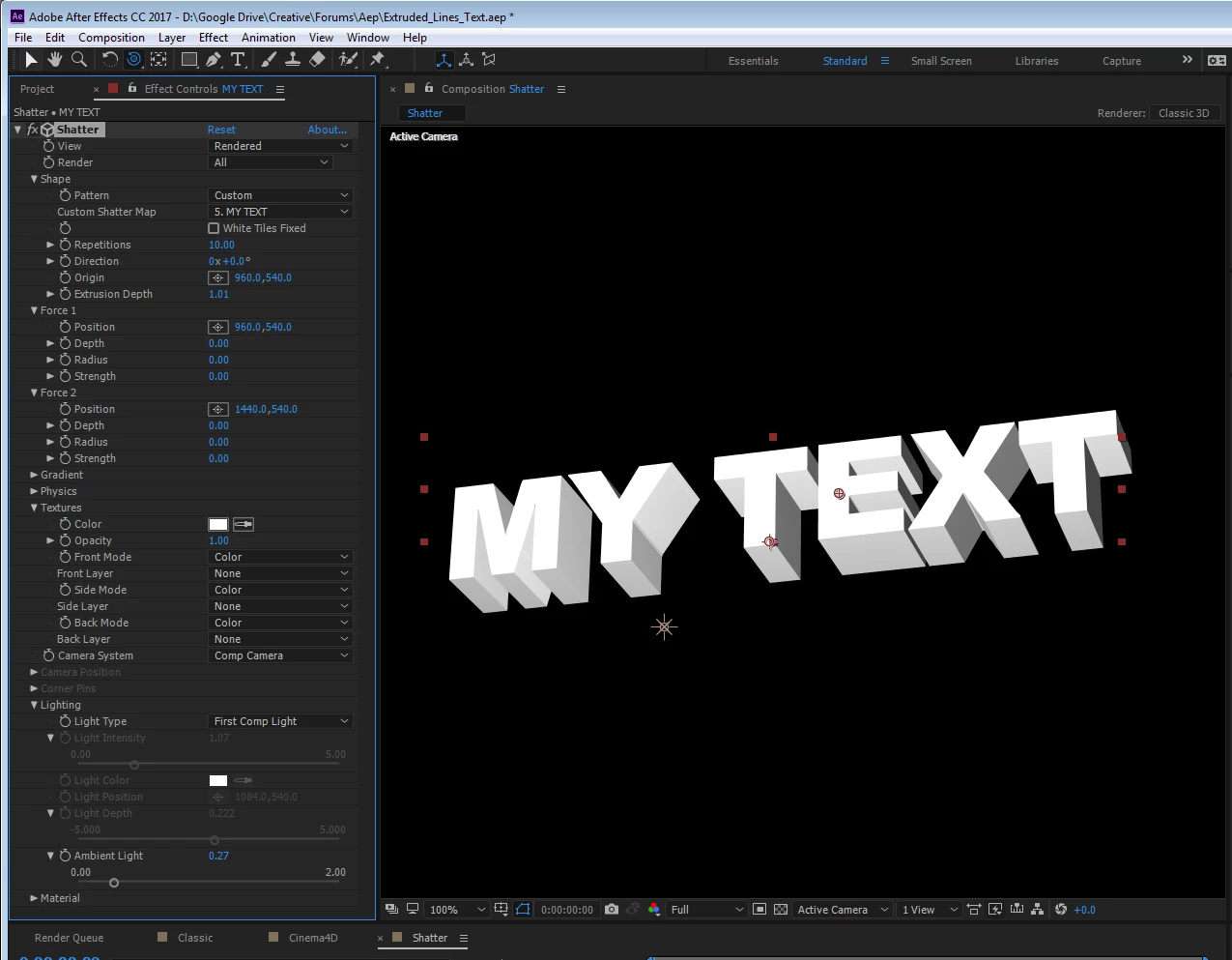Enable Local Axis mode

click(444, 60)
